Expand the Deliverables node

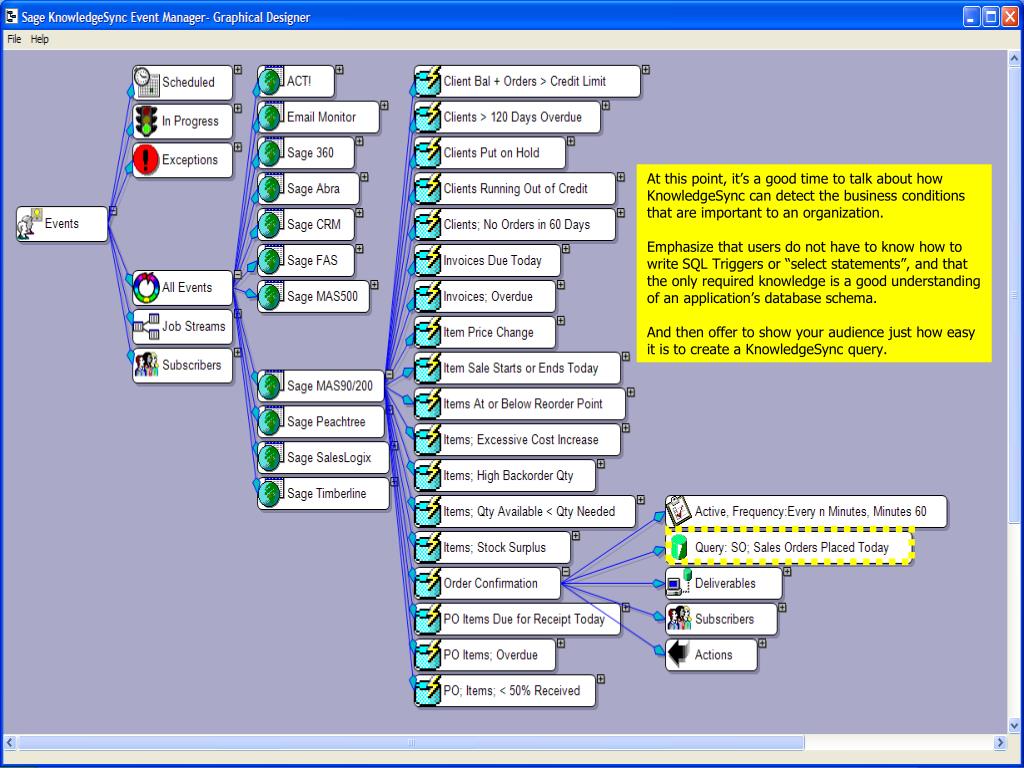point(788,571)
